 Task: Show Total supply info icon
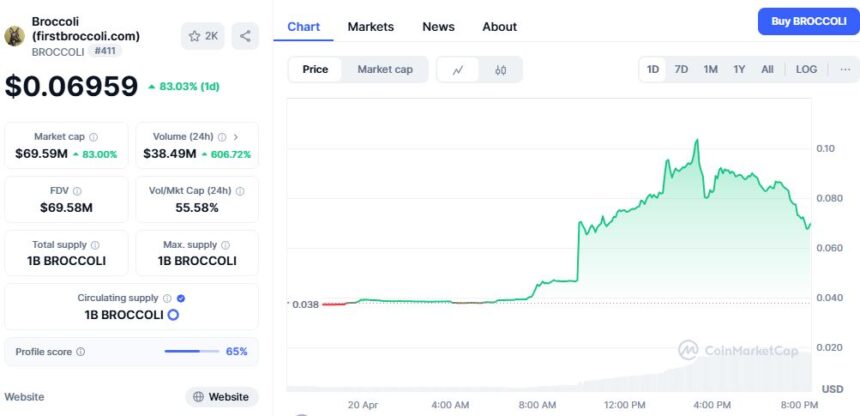tap(95, 245)
